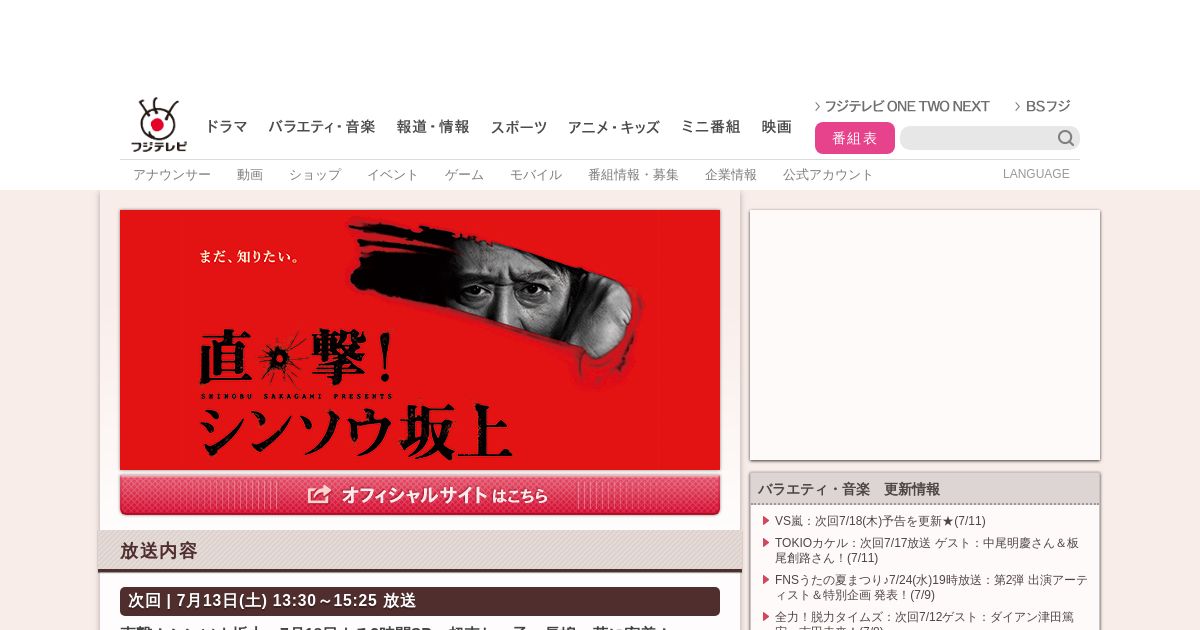Click the 番組表 pink button

(x=855, y=138)
